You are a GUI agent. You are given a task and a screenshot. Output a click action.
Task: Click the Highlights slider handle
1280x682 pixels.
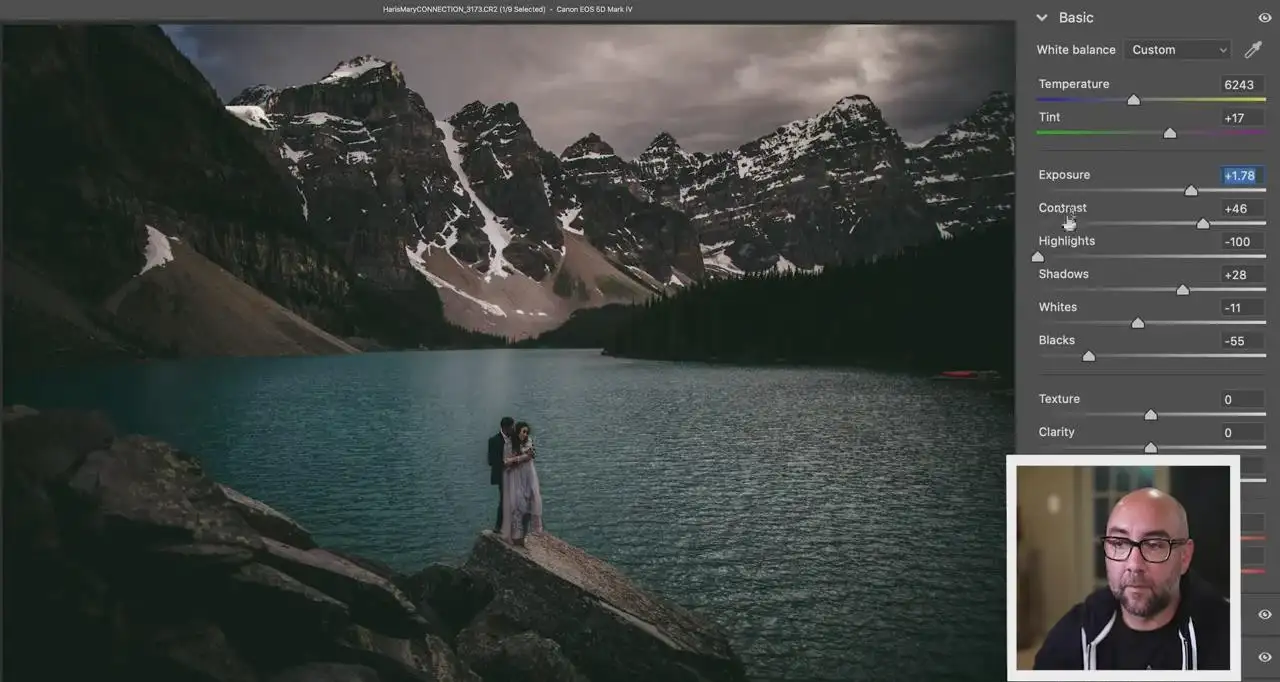tap(1038, 256)
